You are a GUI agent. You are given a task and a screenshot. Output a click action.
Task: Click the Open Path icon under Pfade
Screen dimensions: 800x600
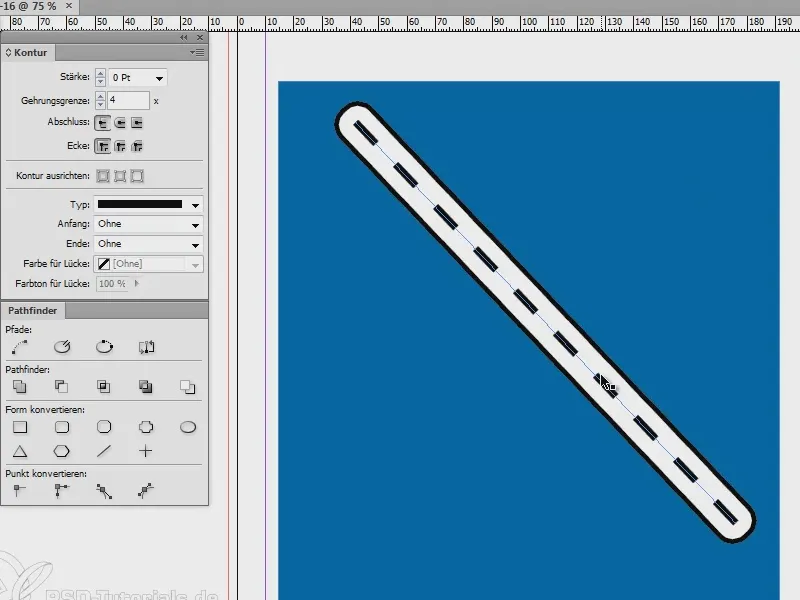pos(62,347)
